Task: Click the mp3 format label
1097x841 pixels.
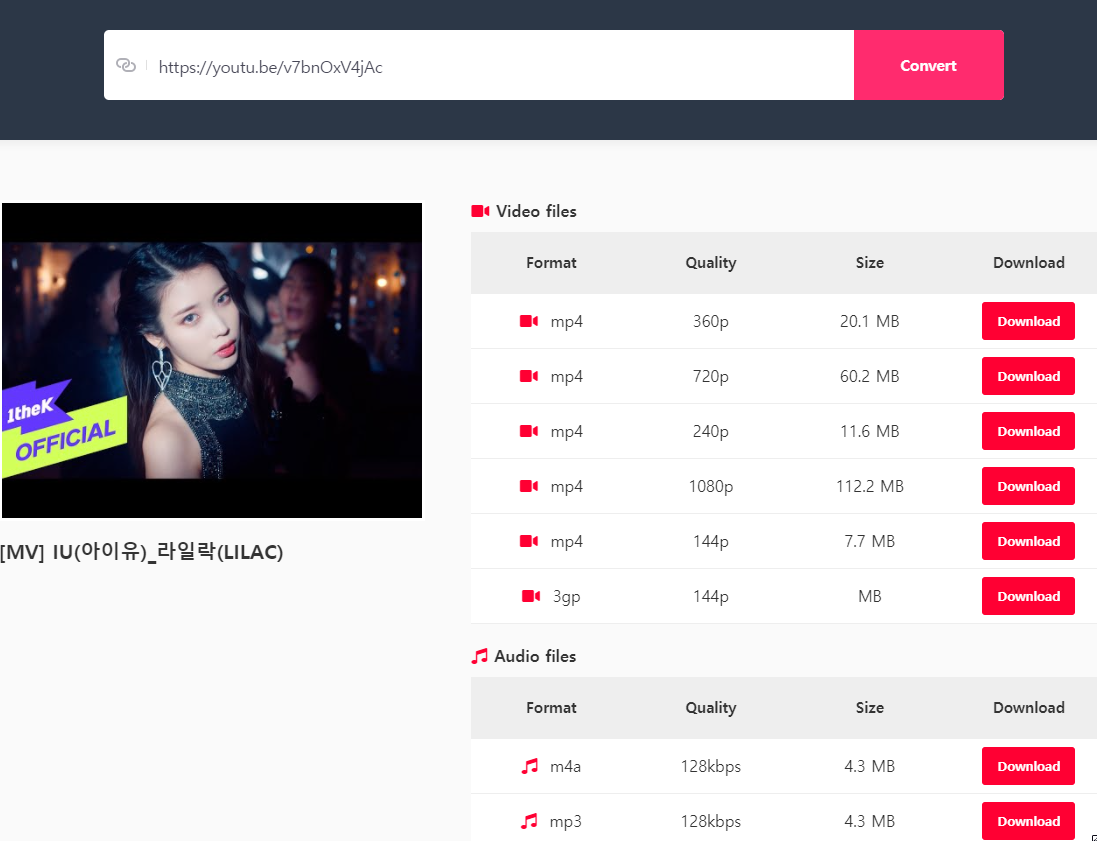Action: click(x=565, y=822)
